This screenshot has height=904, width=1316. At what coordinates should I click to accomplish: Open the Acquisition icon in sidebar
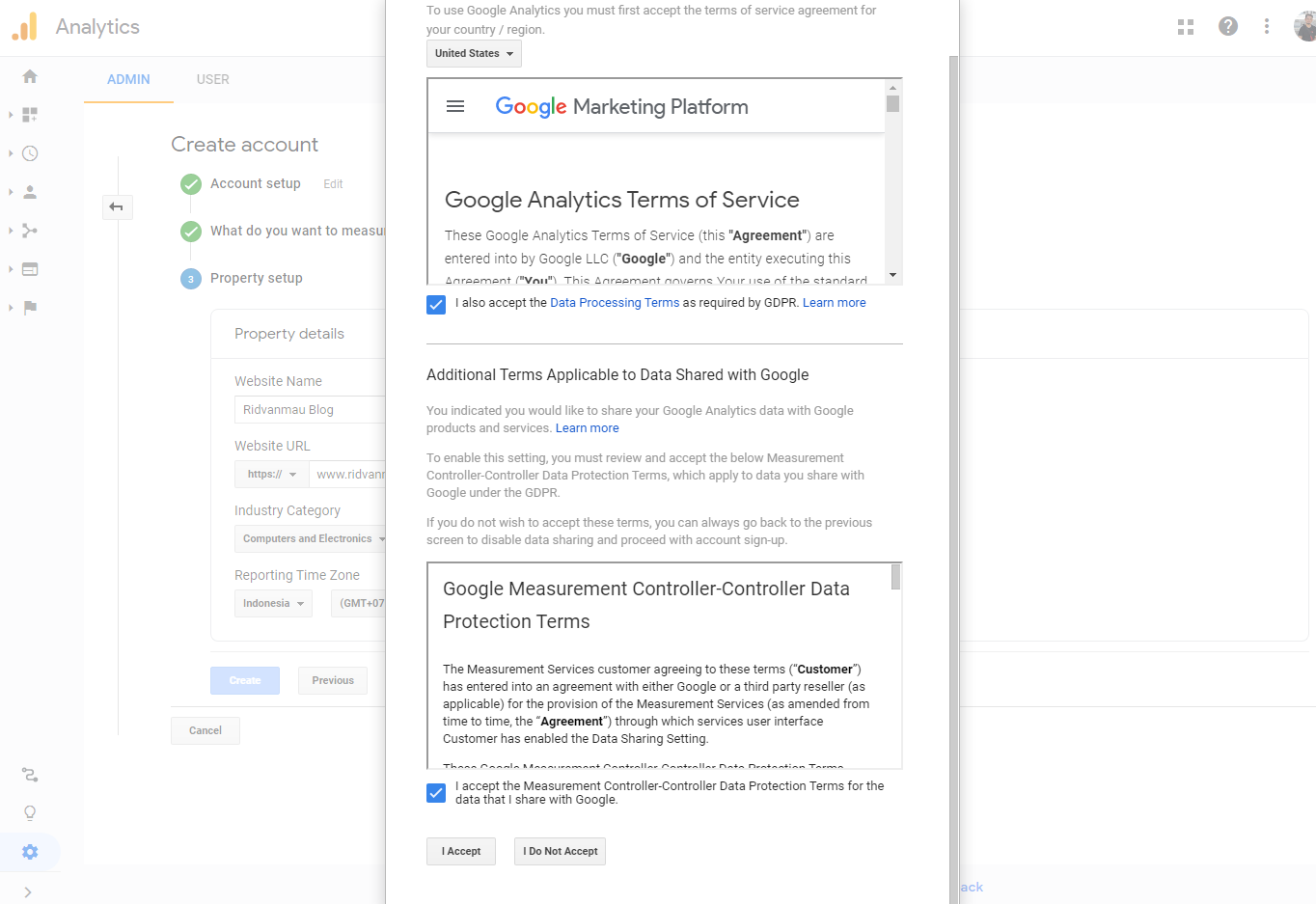tap(30, 231)
